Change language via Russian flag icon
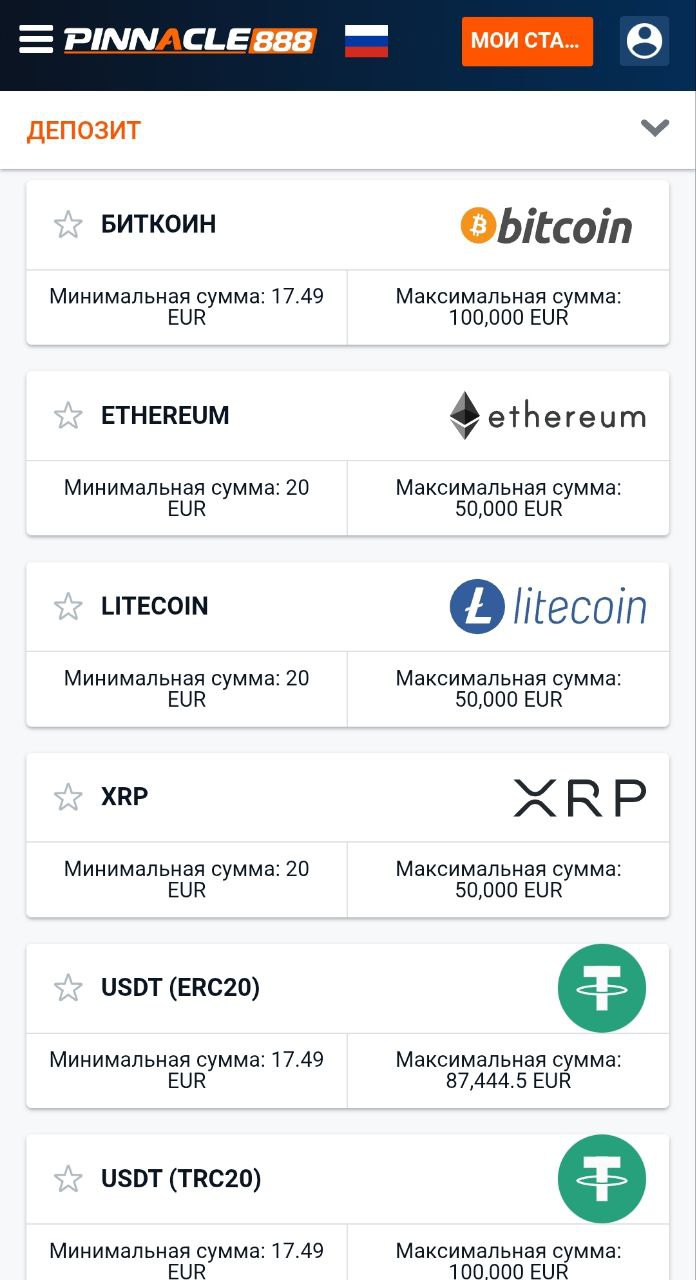This screenshot has width=696, height=1280. 366,41
